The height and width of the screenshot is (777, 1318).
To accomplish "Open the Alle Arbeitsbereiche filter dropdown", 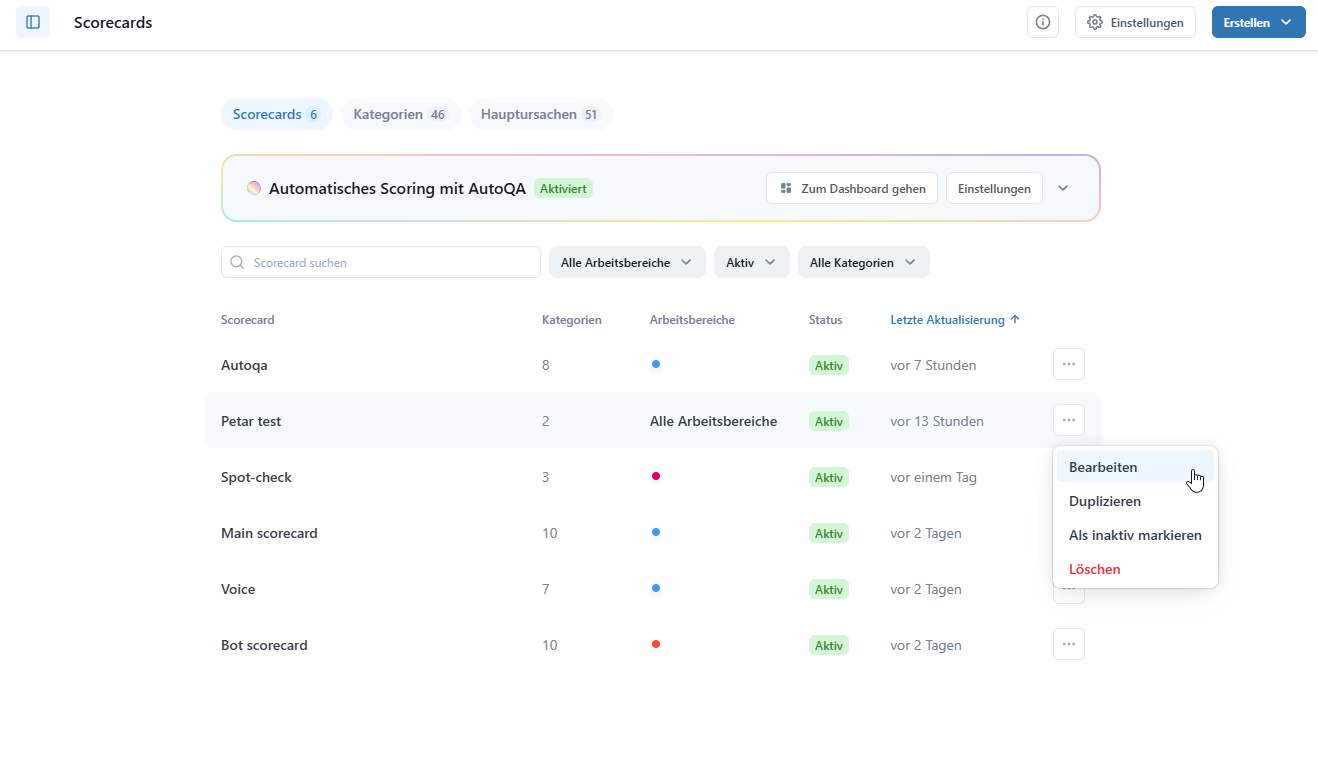I will coord(627,262).
